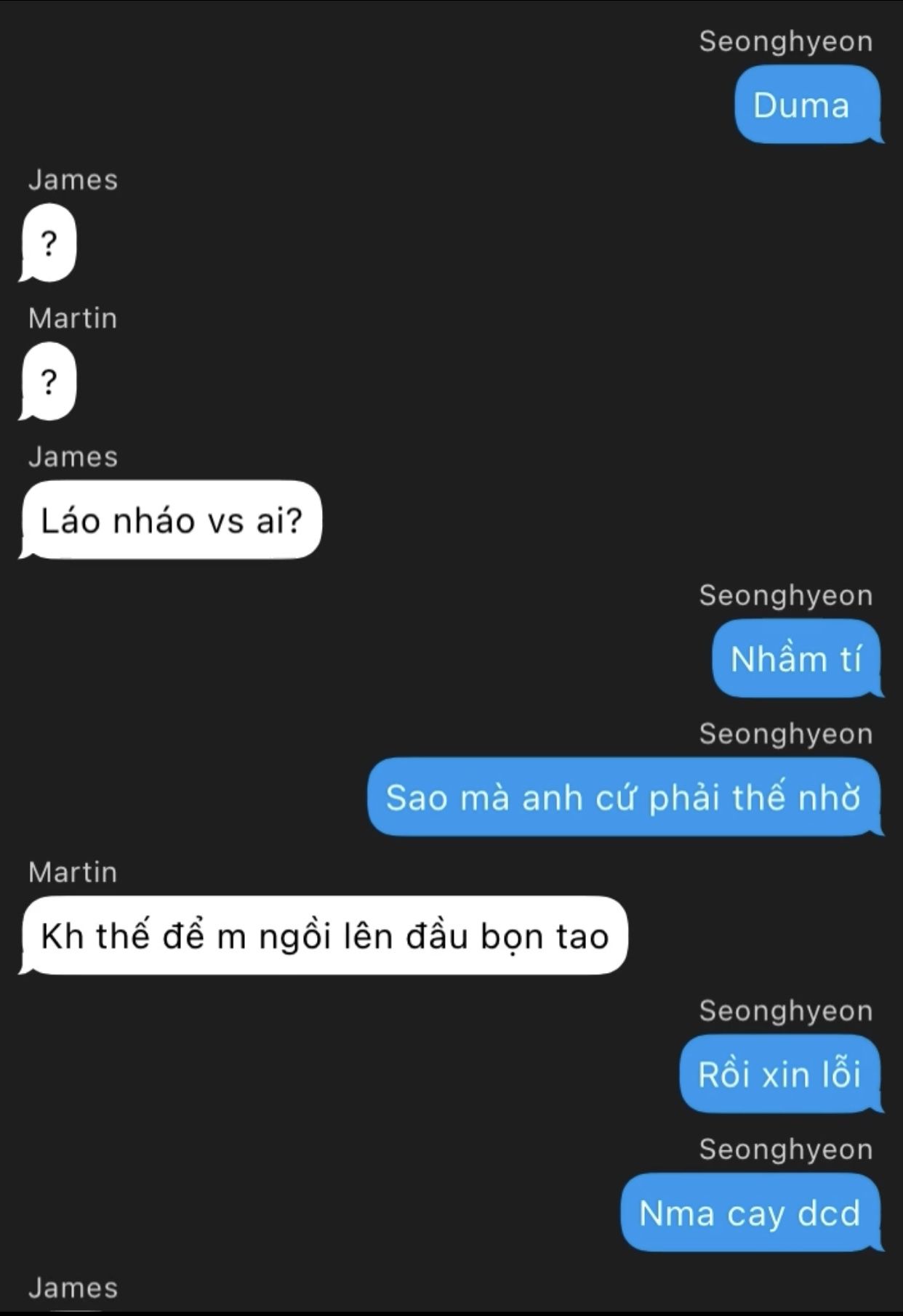Click Seonghyeon name above "Sao mà anh" message

[786, 734]
